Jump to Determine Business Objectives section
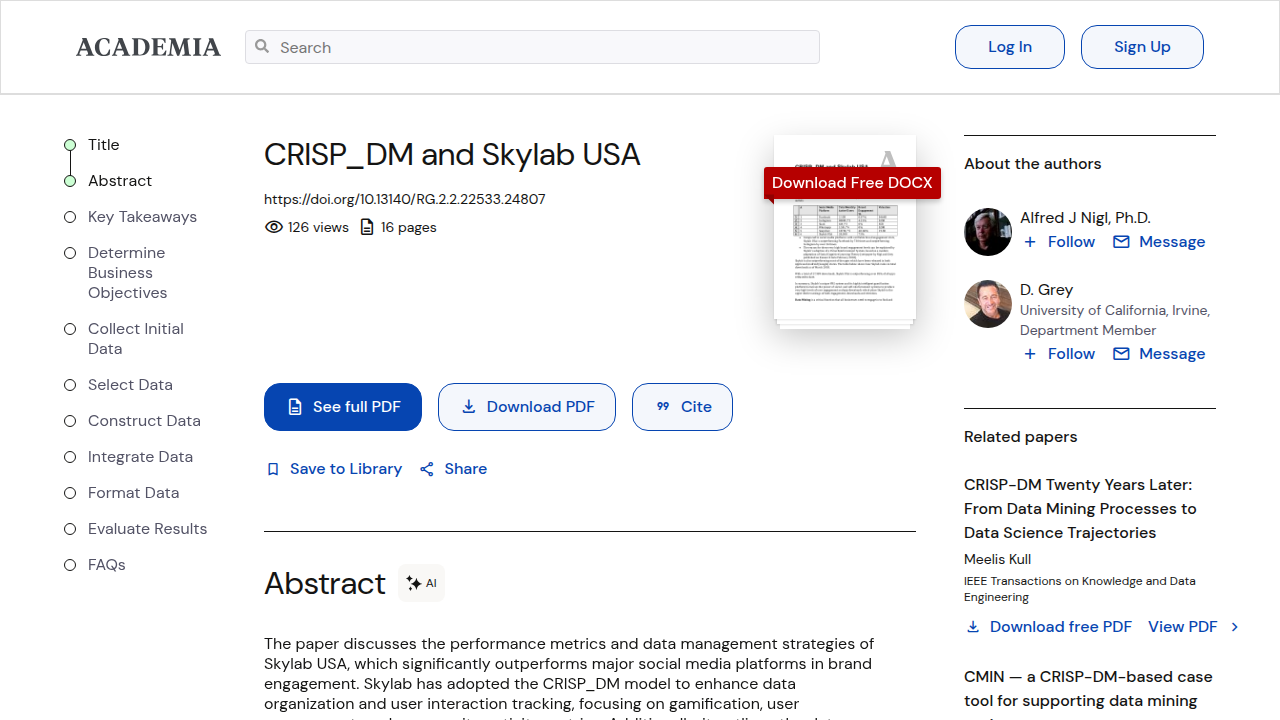Viewport: 1280px width, 720px height. click(x=127, y=273)
